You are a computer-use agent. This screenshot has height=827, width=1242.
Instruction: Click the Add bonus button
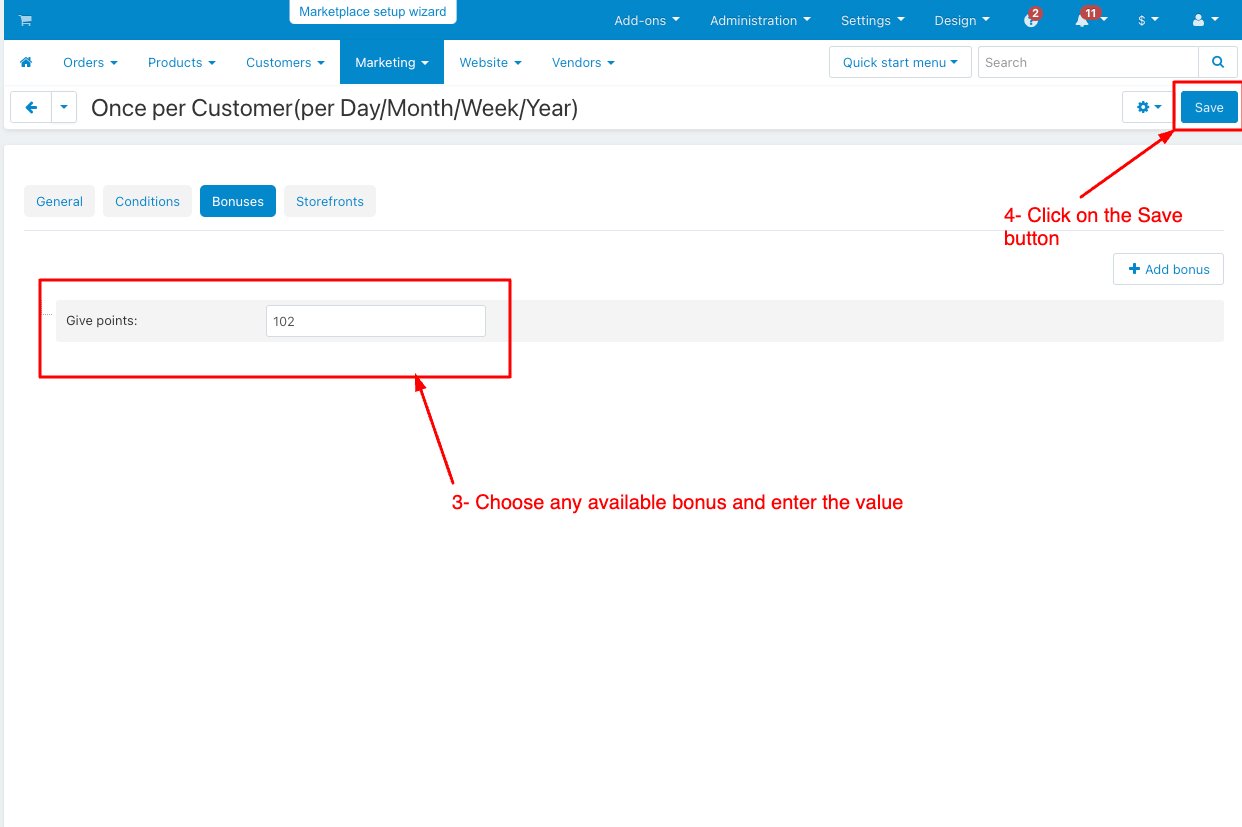pos(1168,269)
